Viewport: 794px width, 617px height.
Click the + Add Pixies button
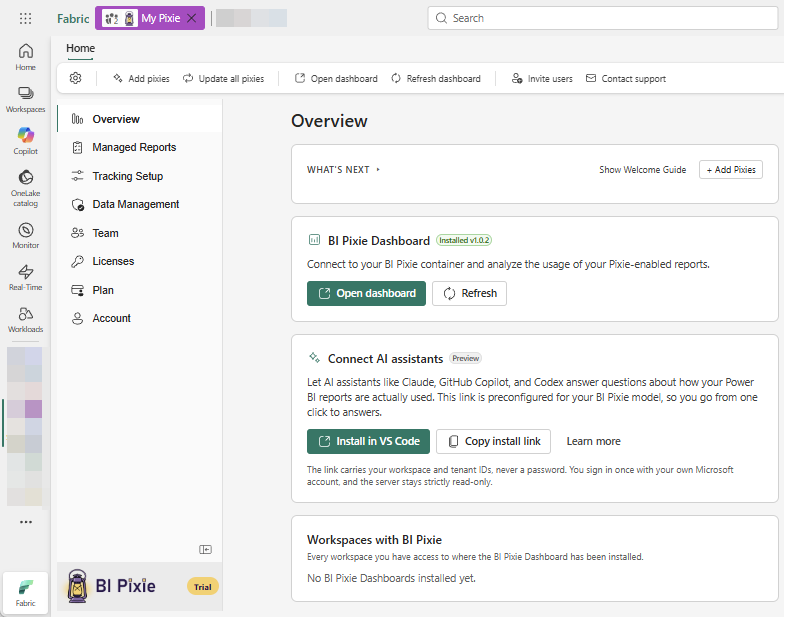pos(731,170)
